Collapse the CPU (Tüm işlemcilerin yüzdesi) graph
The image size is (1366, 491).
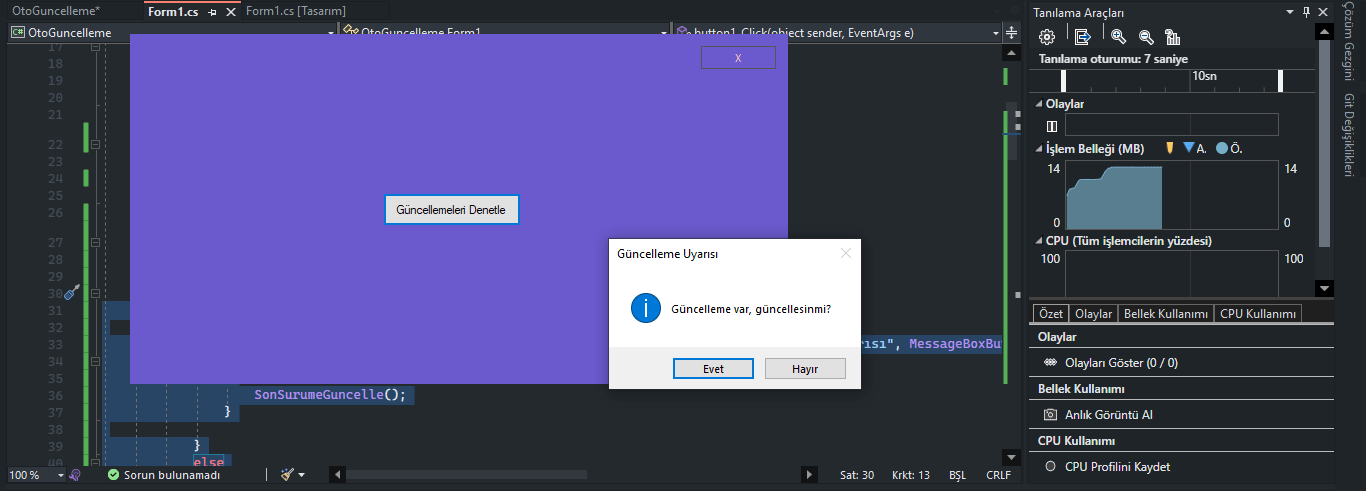[x=1038, y=241]
